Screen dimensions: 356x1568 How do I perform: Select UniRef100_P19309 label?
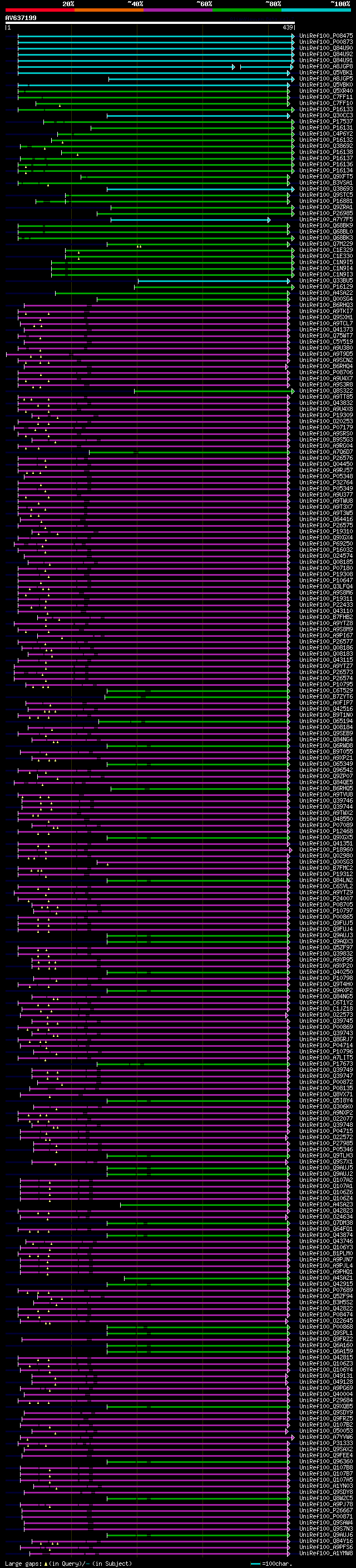click(x=326, y=416)
